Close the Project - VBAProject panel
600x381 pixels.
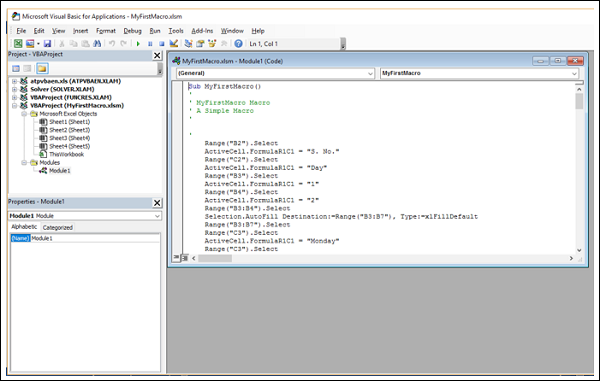pyautogui.click(x=157, y=55)
